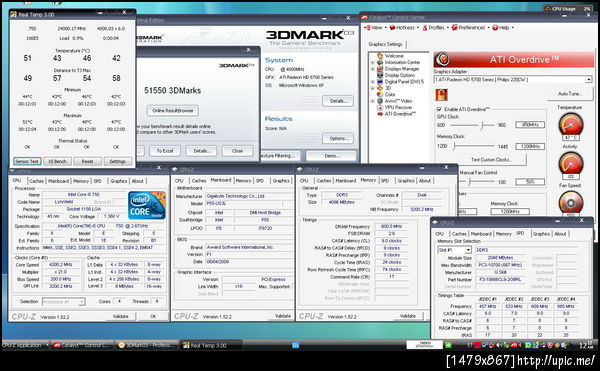Click the ATI Overdrive header emblem
This screenshot has height=371, width=600.
tap(443, 60)
